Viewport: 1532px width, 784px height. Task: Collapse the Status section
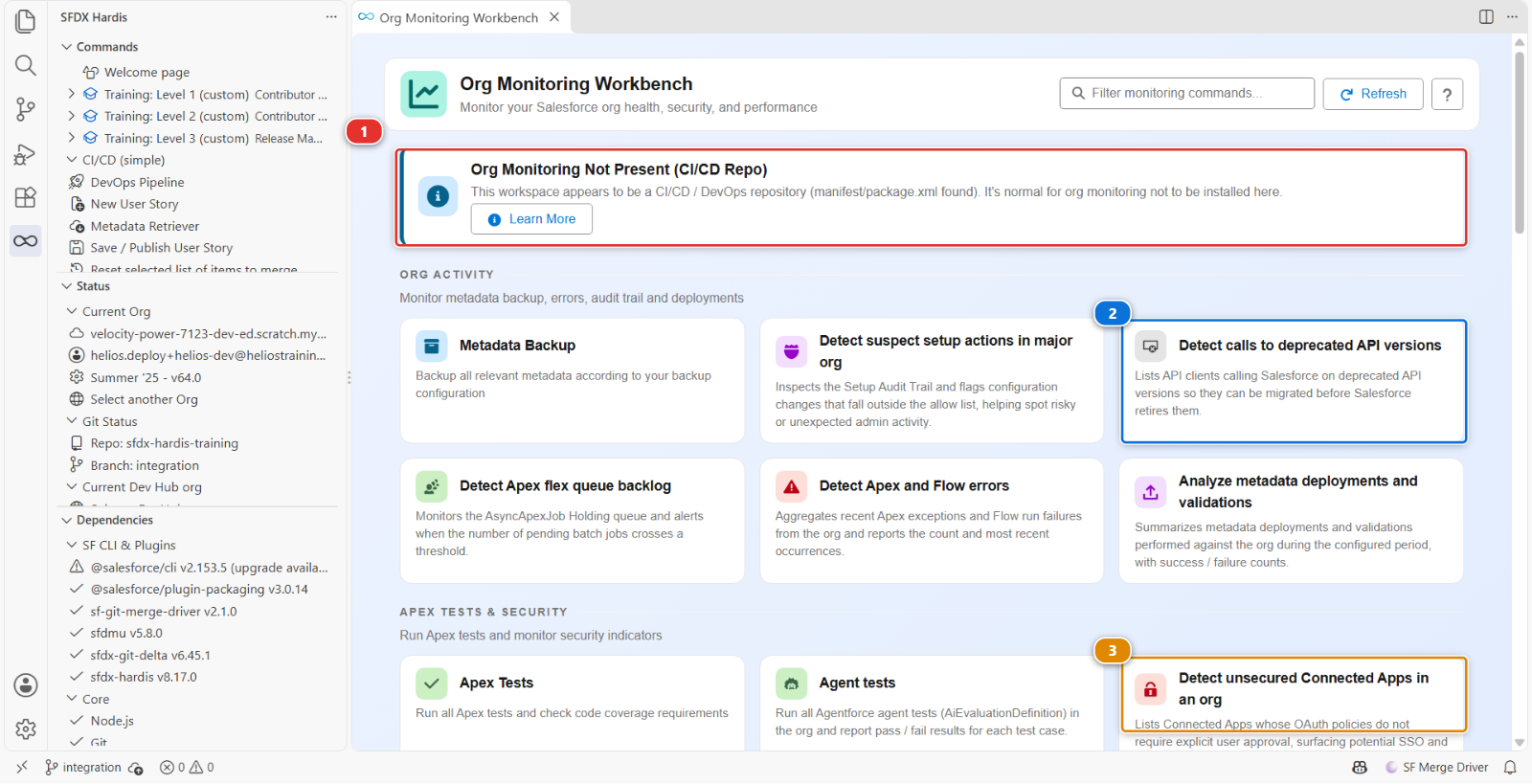67,286
